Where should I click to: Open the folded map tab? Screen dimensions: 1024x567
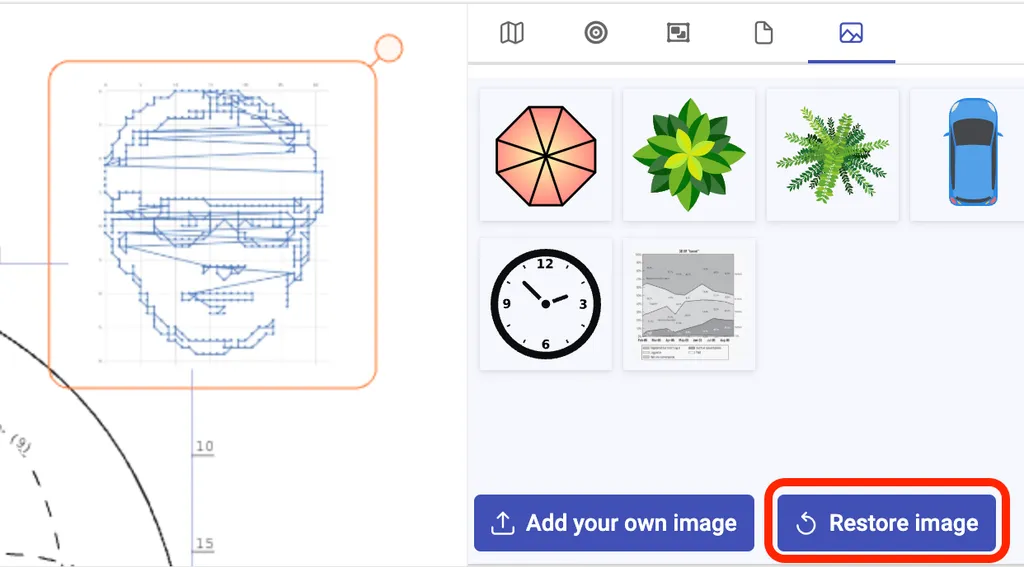pyautogui.click(x=511, y=33)
